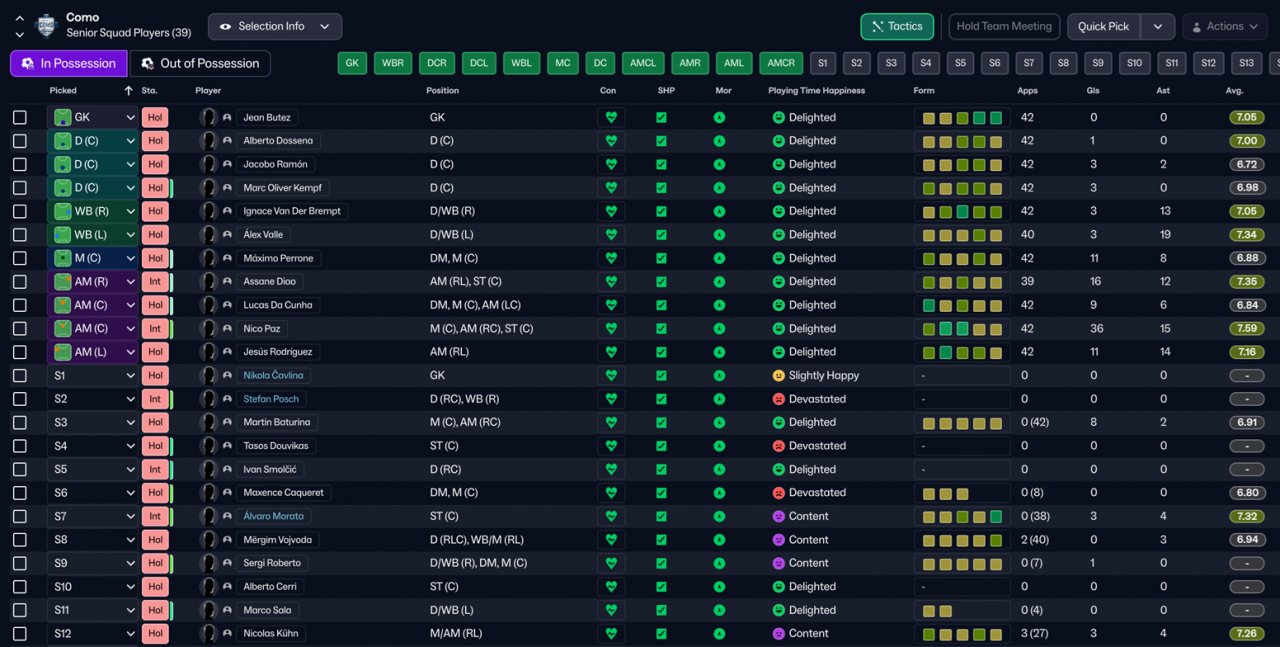Click Nico Paz's form colour squares
The width and height of the screenshot is (1280, 647).
(962, 328)
